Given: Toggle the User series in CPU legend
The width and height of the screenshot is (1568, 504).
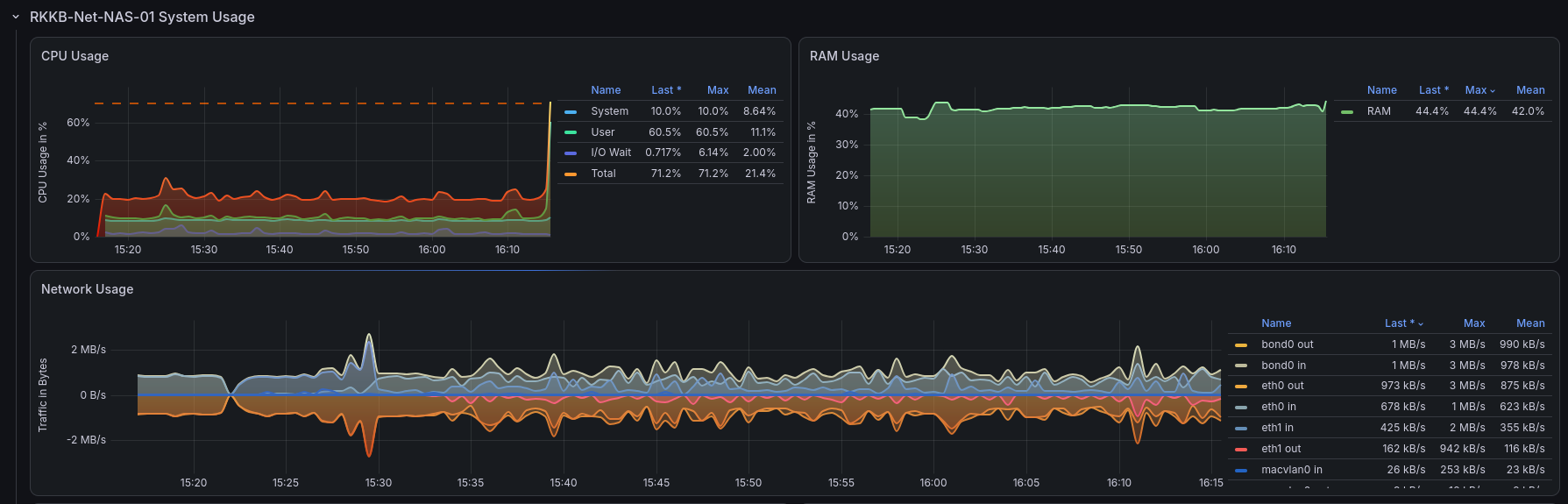Looking at the screenshot, I should (603, 132).
